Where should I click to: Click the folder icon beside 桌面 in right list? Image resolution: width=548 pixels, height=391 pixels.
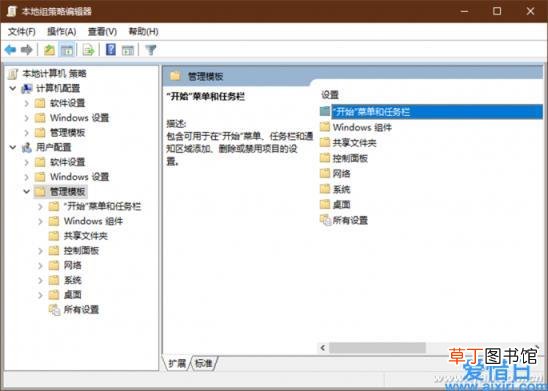coord(325,204)
